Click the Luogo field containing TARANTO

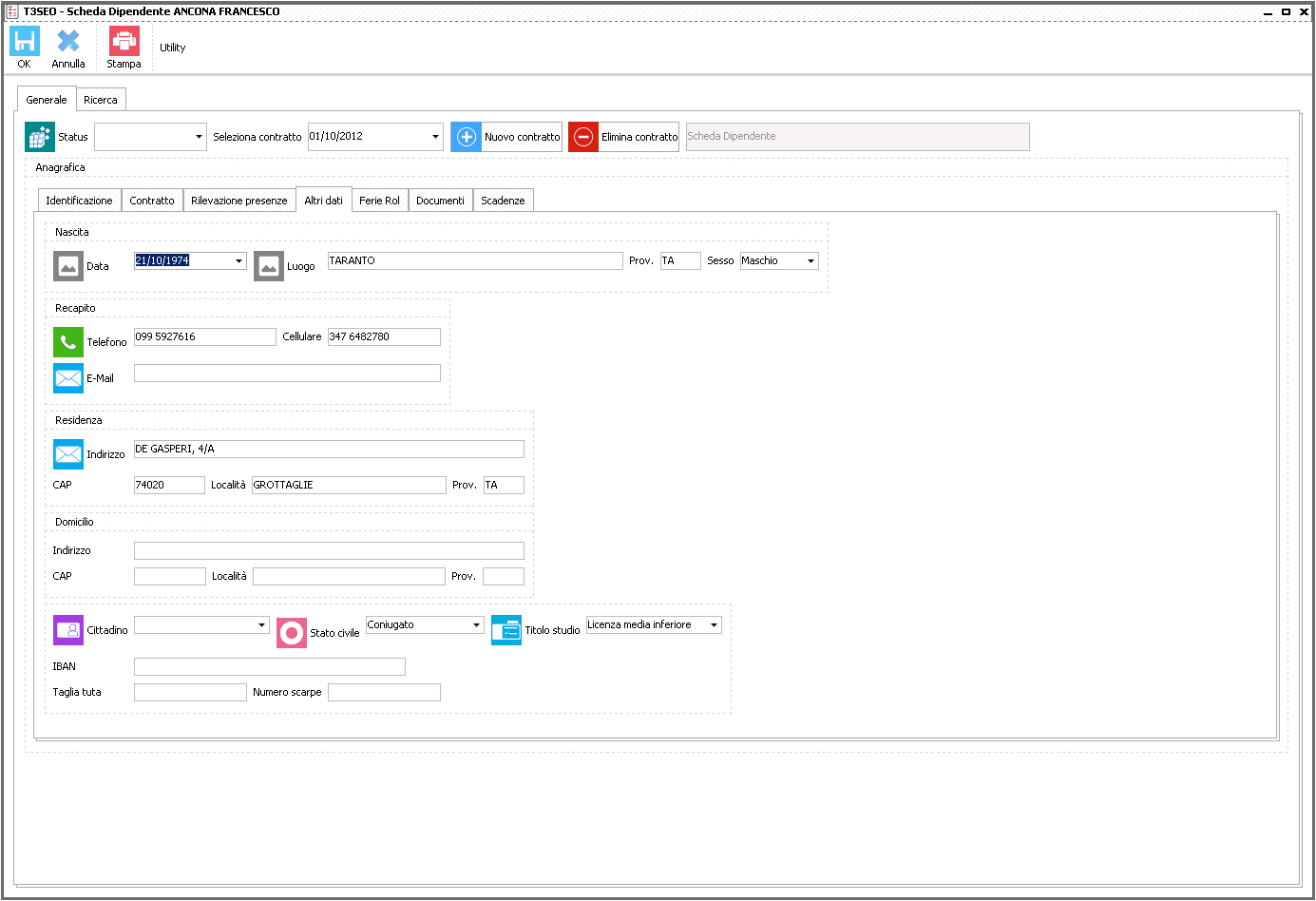tap(475, 260)
